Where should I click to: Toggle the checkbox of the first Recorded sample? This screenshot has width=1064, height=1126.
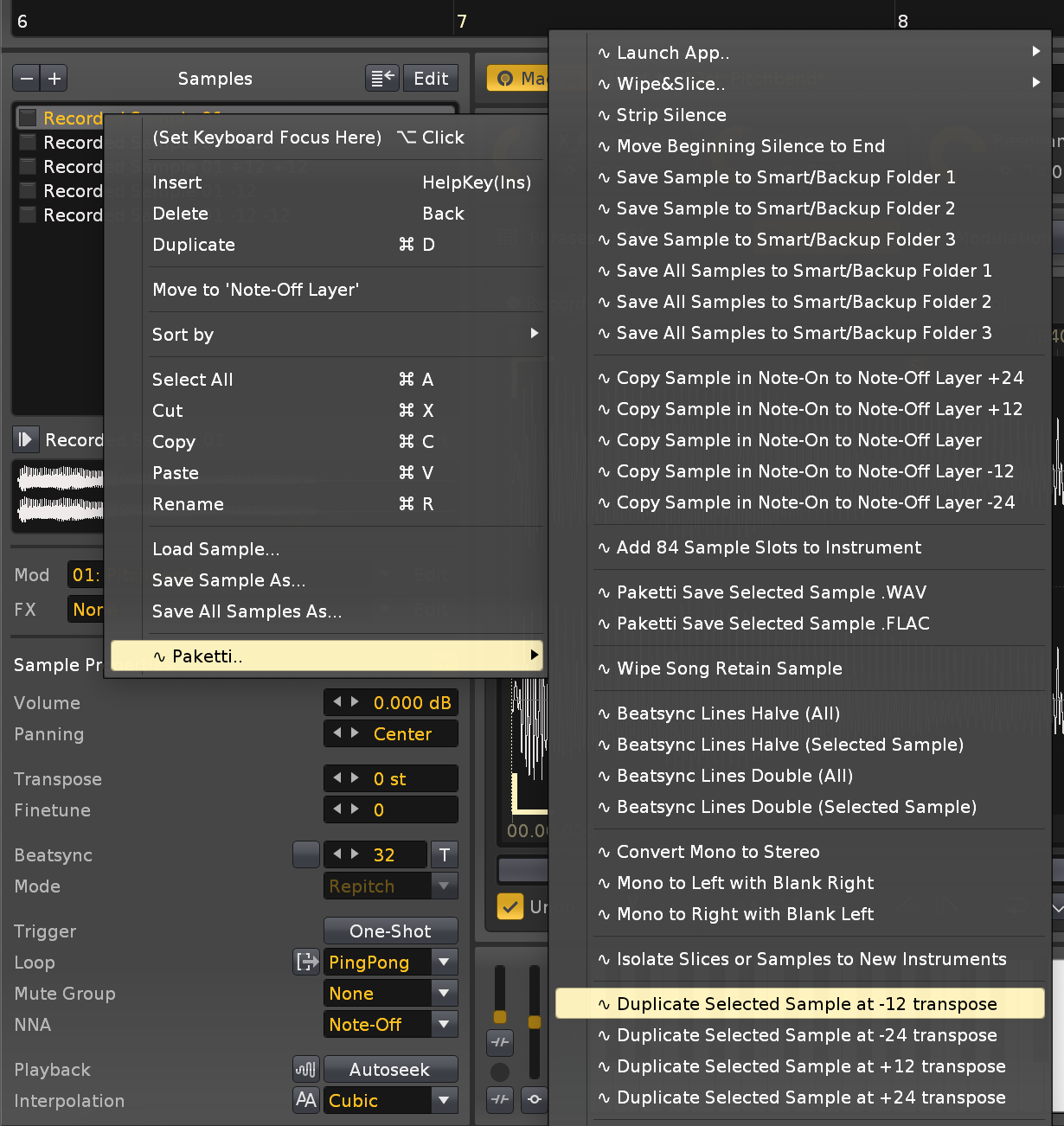29,118
